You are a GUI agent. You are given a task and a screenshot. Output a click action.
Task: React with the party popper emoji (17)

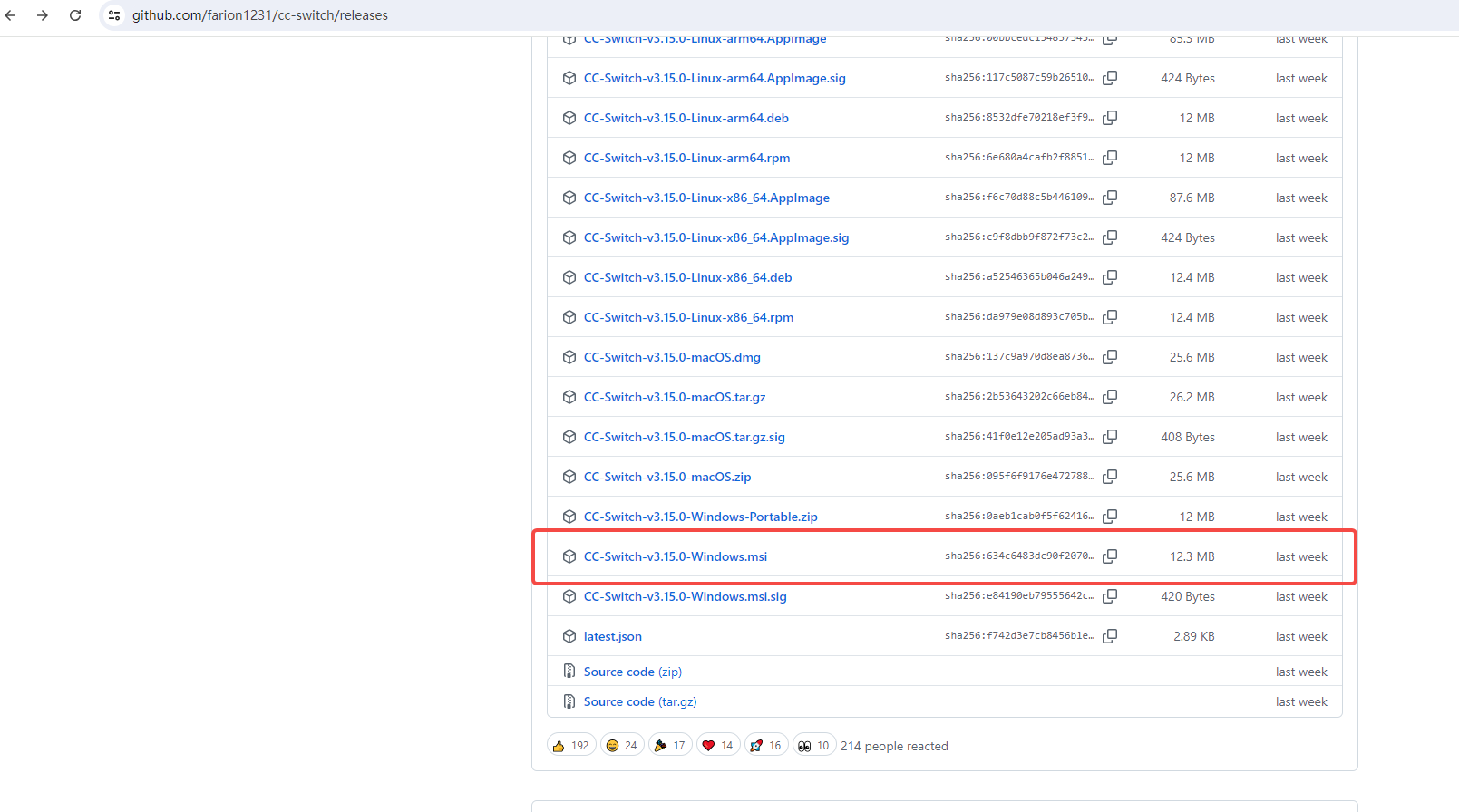[670, 746]
